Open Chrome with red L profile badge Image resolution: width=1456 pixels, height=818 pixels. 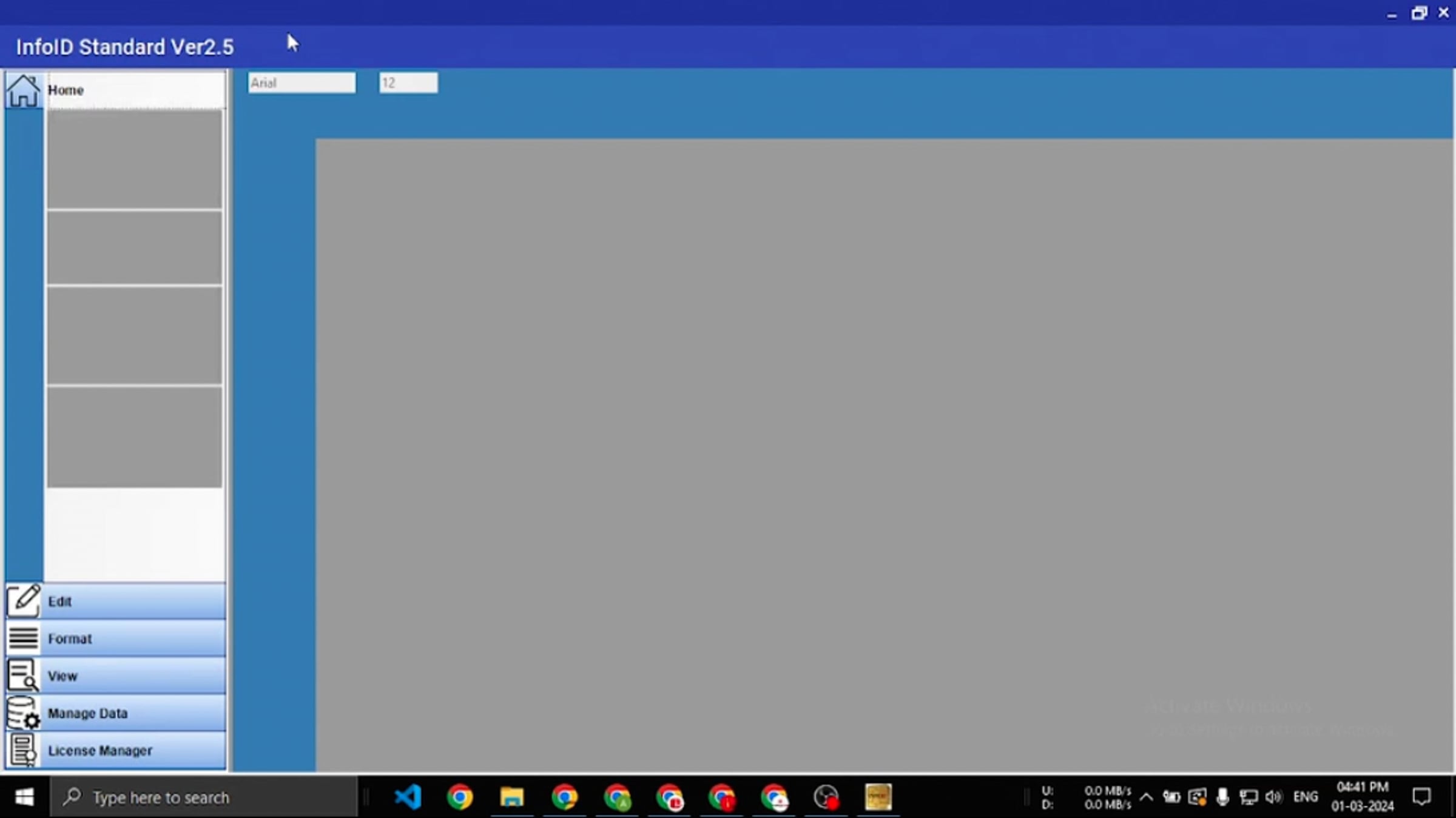tap(670, 797)
